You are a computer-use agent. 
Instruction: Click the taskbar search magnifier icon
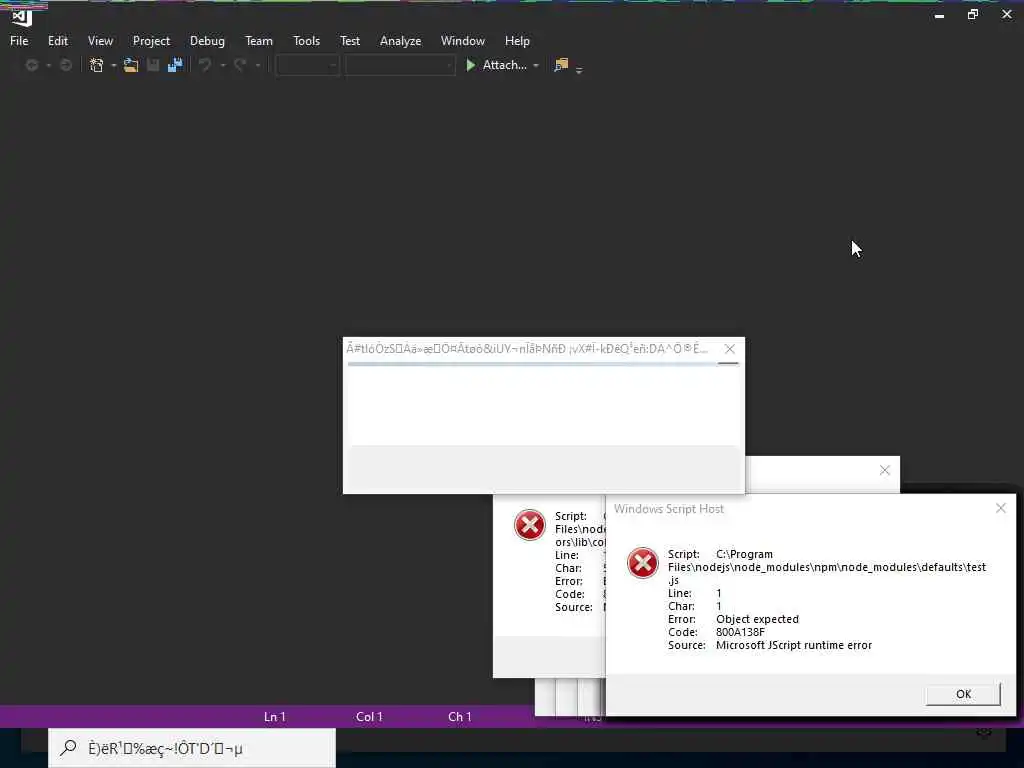tap(68, 748)
